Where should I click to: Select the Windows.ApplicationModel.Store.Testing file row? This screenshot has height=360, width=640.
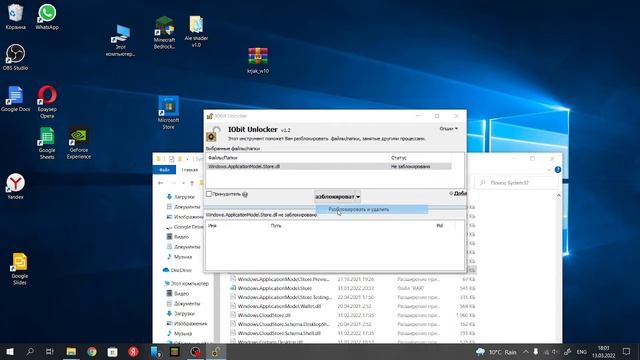pyautogui.click(x=352, y=297)
